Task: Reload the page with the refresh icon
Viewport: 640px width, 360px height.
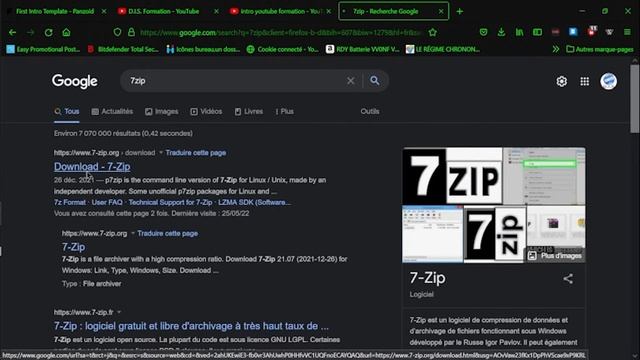Action: point(48,32)
